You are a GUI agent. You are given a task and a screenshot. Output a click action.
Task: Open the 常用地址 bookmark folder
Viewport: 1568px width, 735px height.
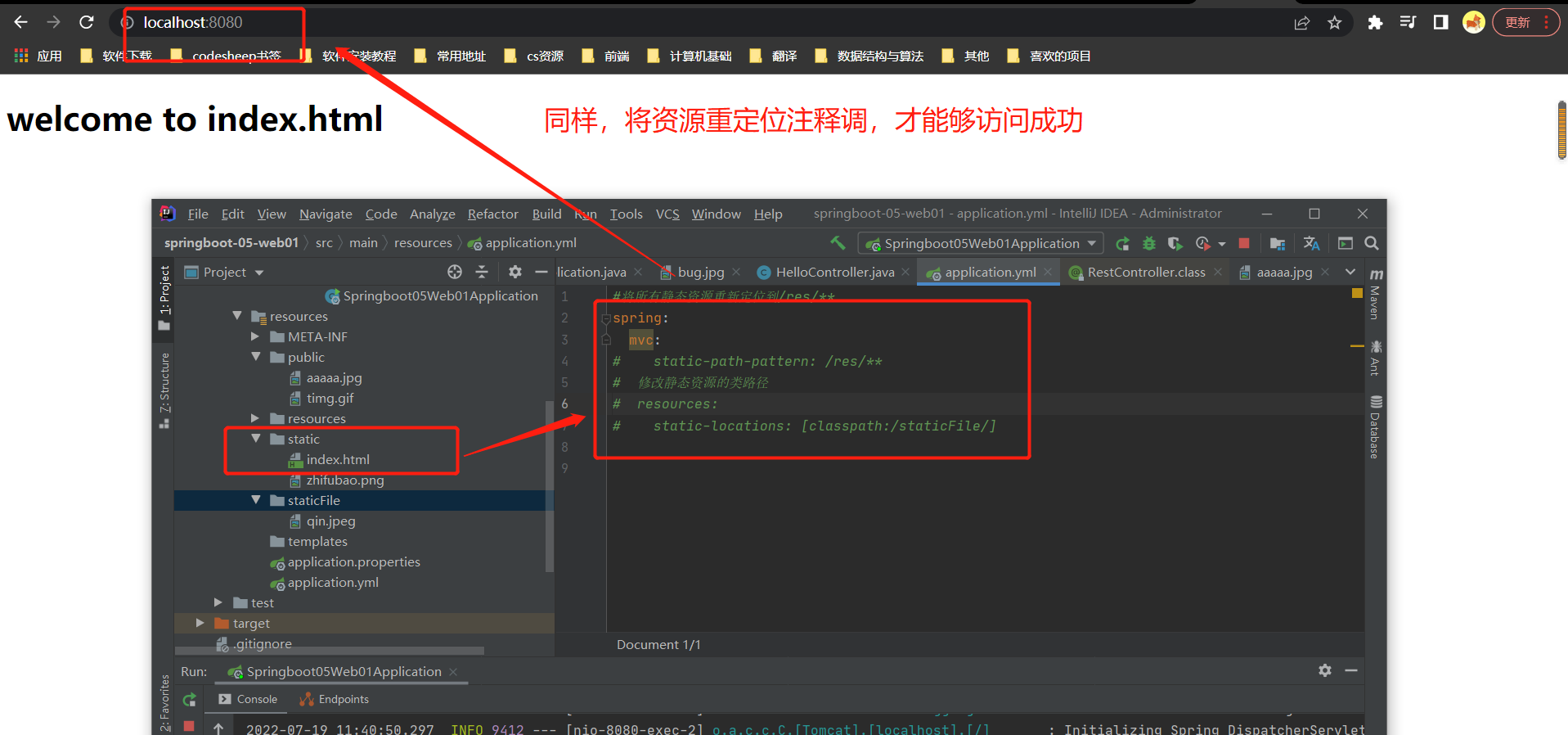(x=450, y=56)
